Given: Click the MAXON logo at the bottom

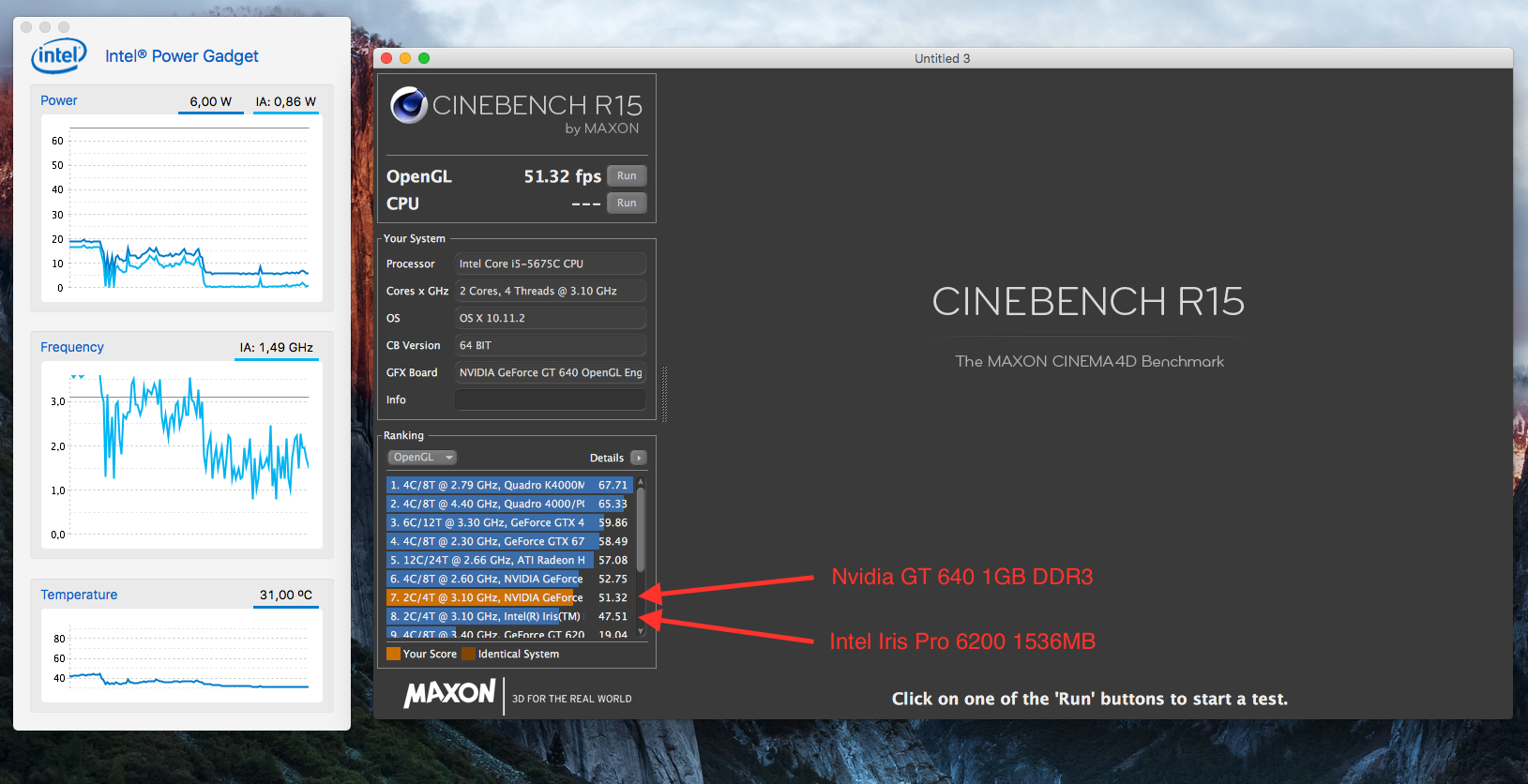Looking at the screenshot, I should 449,694.
